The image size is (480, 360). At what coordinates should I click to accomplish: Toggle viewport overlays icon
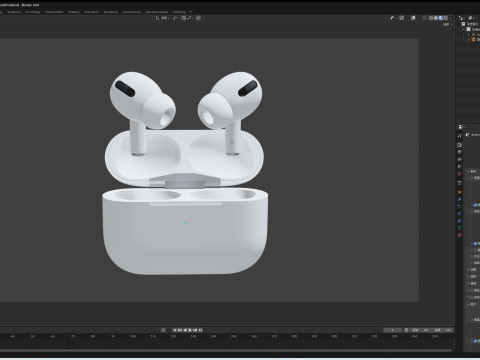coord(413,18)
